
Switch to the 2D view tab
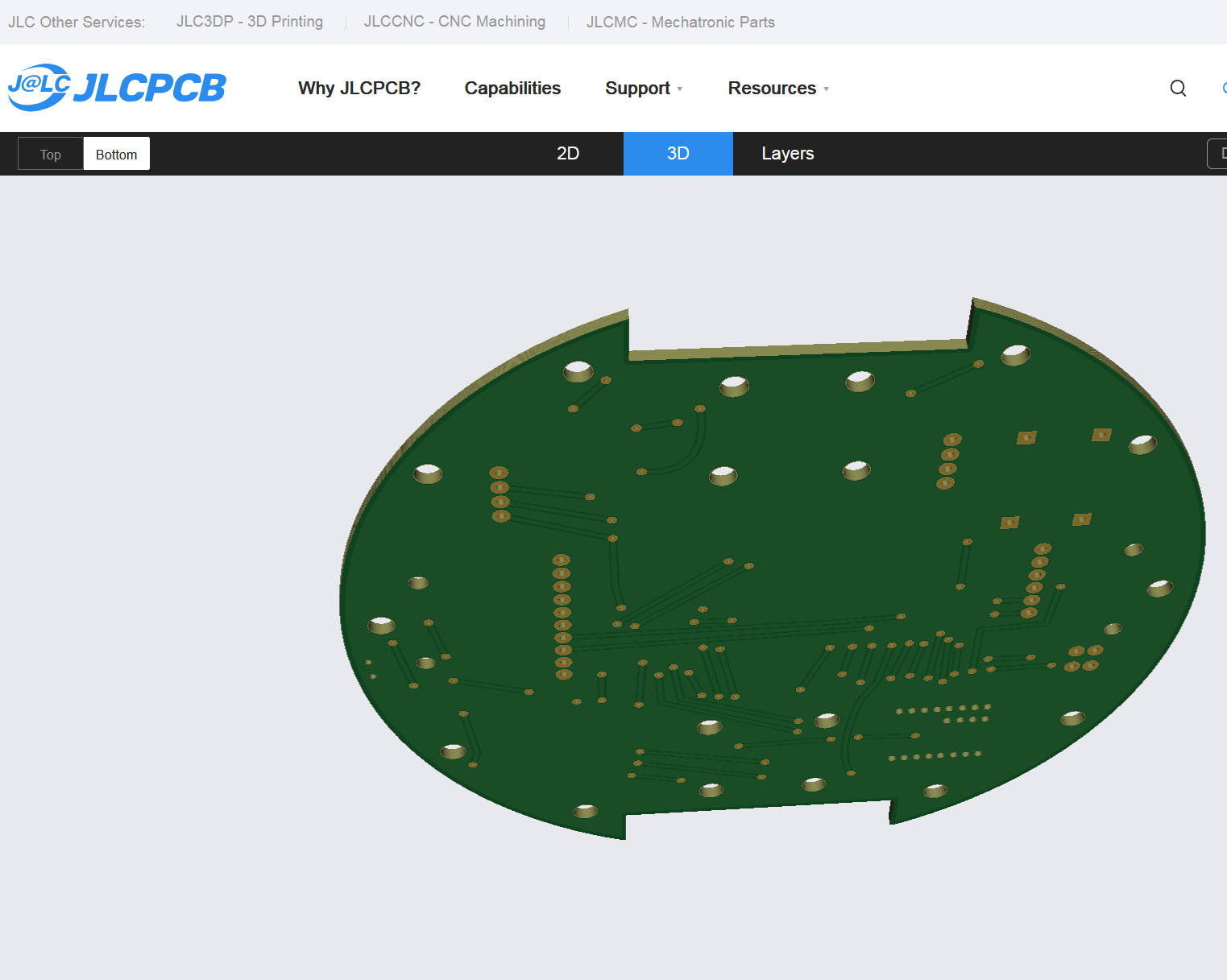(x=568, y=154)
